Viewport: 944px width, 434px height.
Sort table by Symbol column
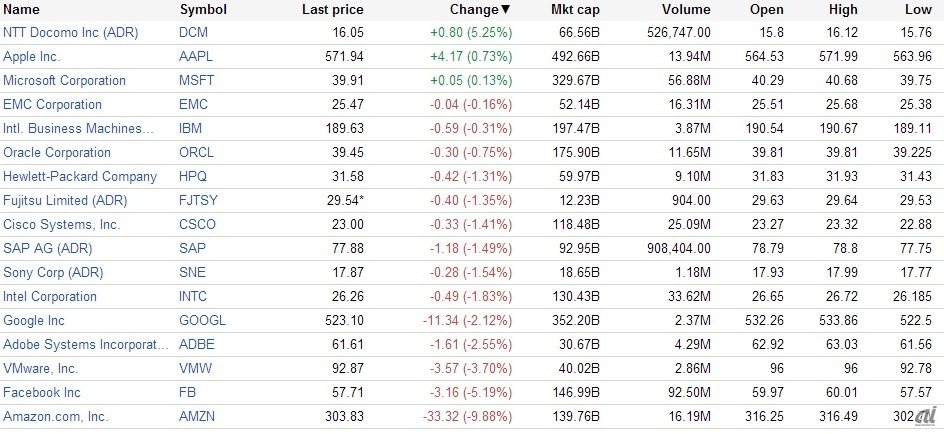[203, 9]
